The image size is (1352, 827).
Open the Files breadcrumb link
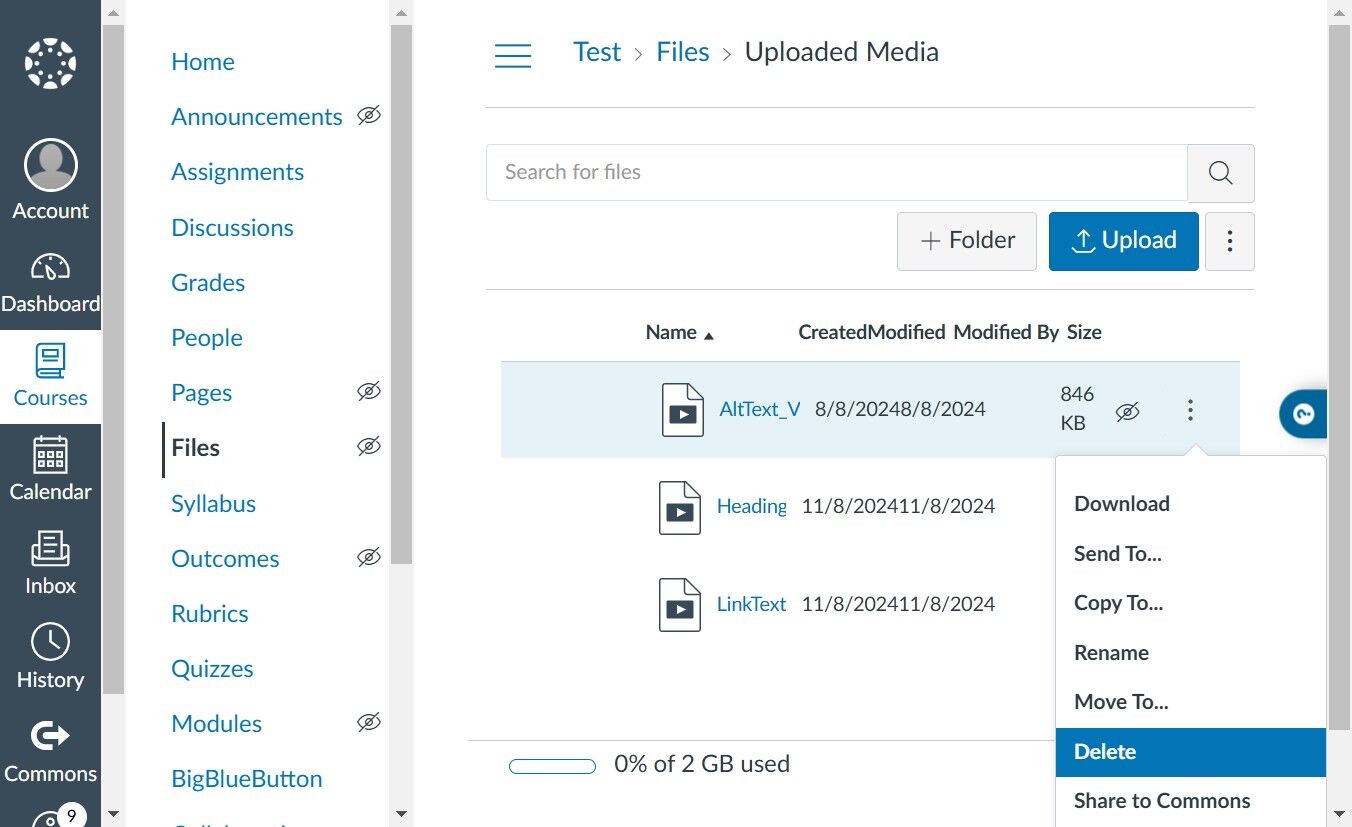(683, 52)
